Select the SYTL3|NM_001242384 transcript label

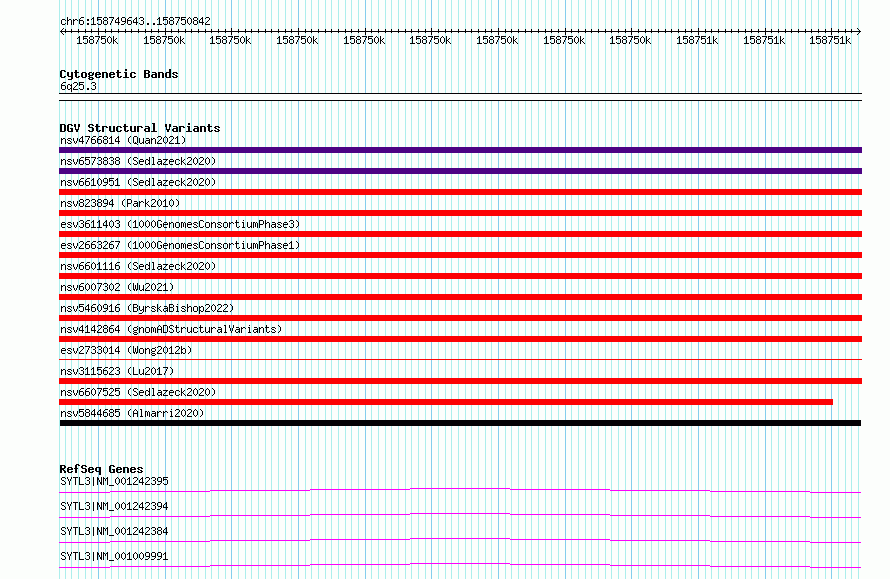pyautogui.click(x=114, y=531)
